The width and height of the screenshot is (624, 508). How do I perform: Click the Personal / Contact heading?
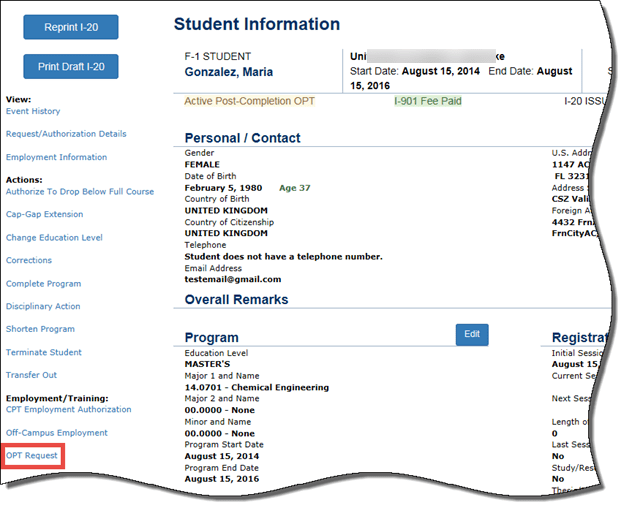(x=242, y=138)
